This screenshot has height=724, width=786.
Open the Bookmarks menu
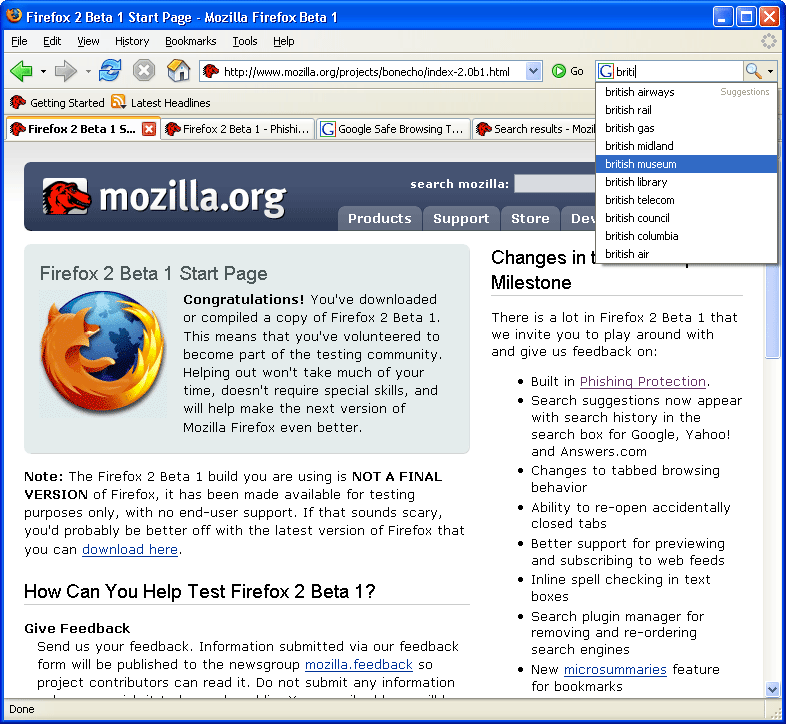[x=190, y=41]
